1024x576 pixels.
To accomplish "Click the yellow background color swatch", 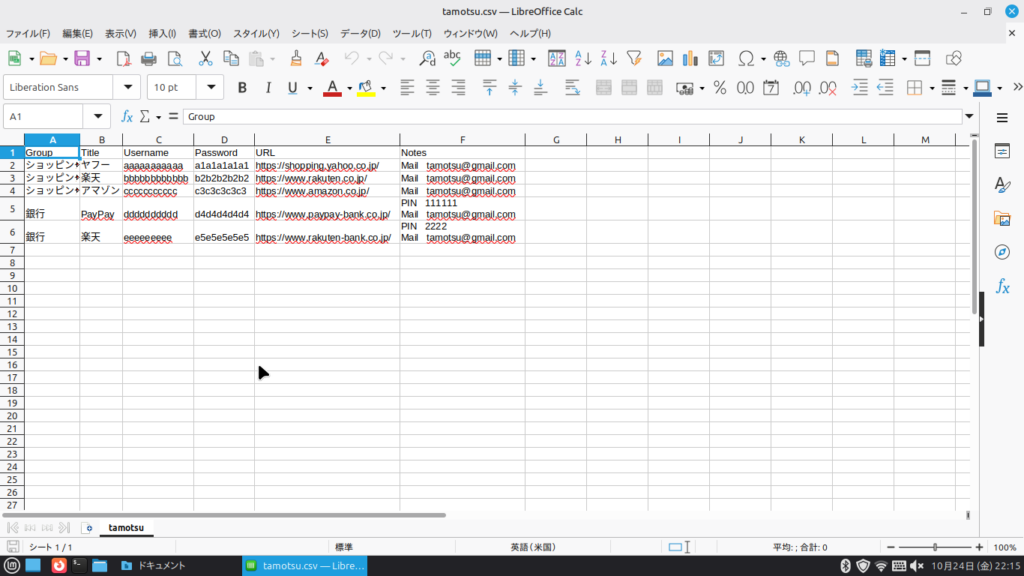I will click(365, 88).
